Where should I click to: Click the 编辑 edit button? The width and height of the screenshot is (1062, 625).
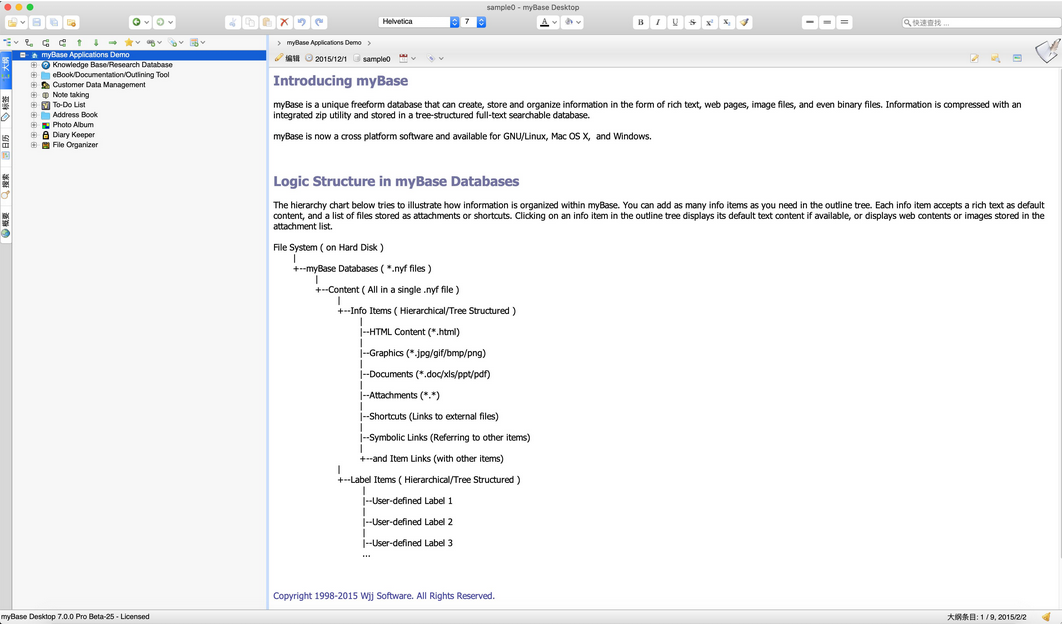287,59
